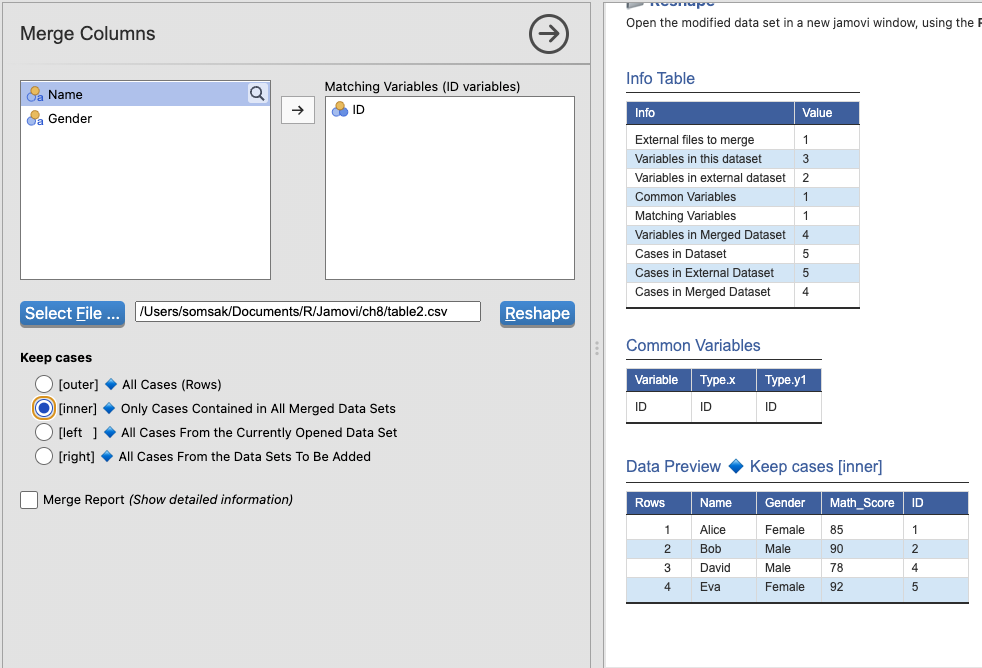The width and height of the screenshot is (982, 668).
Task: Click the blue diamond in Data Preview heading
Action: point(735,467)
